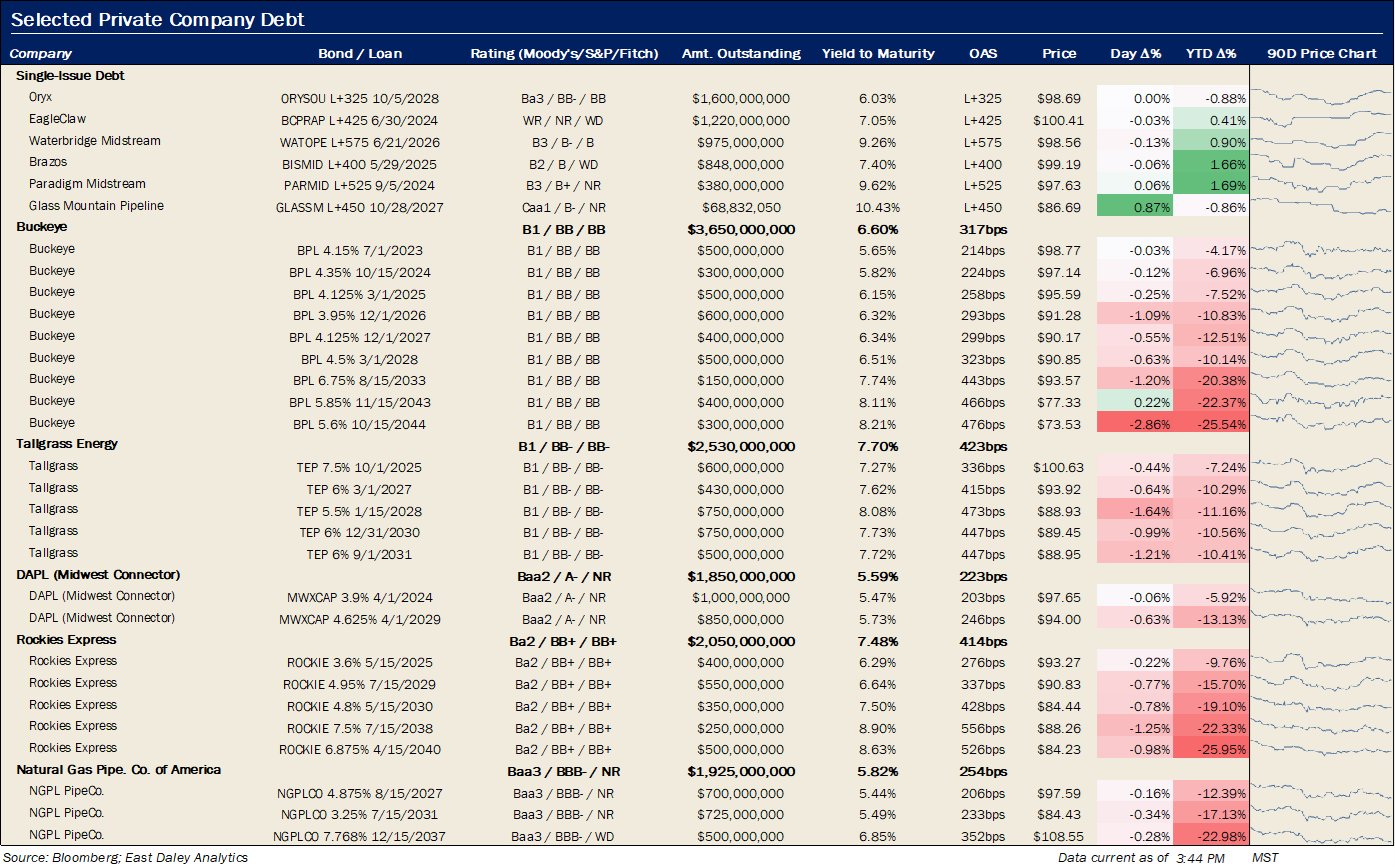Image resolution: width=1395 pixels, height=868 pixels.
Task: Click the Rating (Moody's/S&P/Fitch) header
Action: tap(564, 54)
